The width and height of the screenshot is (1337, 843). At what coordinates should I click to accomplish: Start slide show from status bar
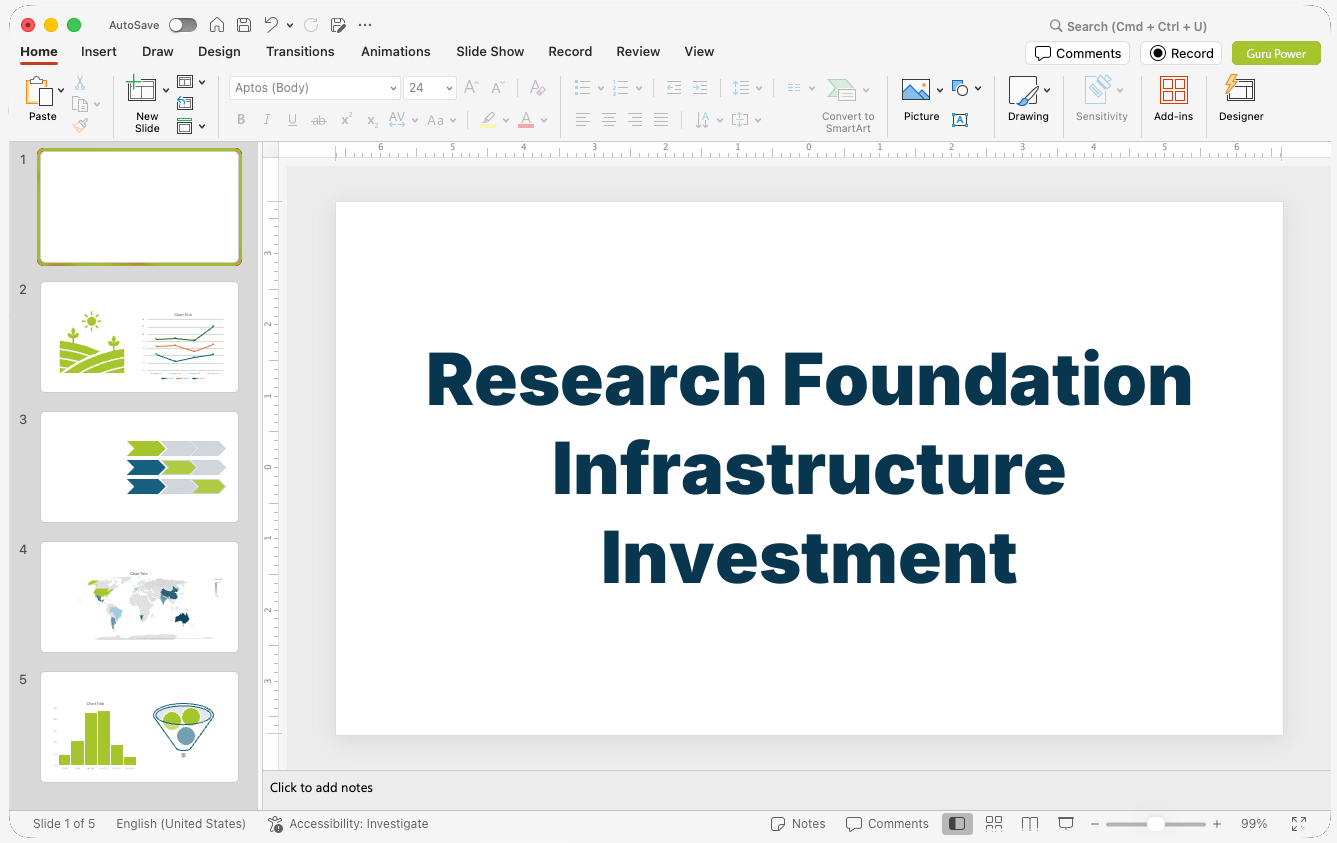pos(1066,824)
